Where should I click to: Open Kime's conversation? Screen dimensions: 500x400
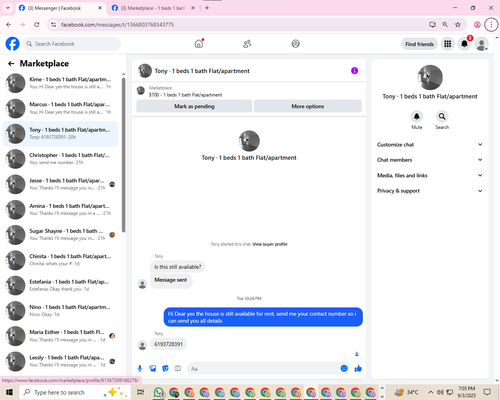tap(60, 83)
